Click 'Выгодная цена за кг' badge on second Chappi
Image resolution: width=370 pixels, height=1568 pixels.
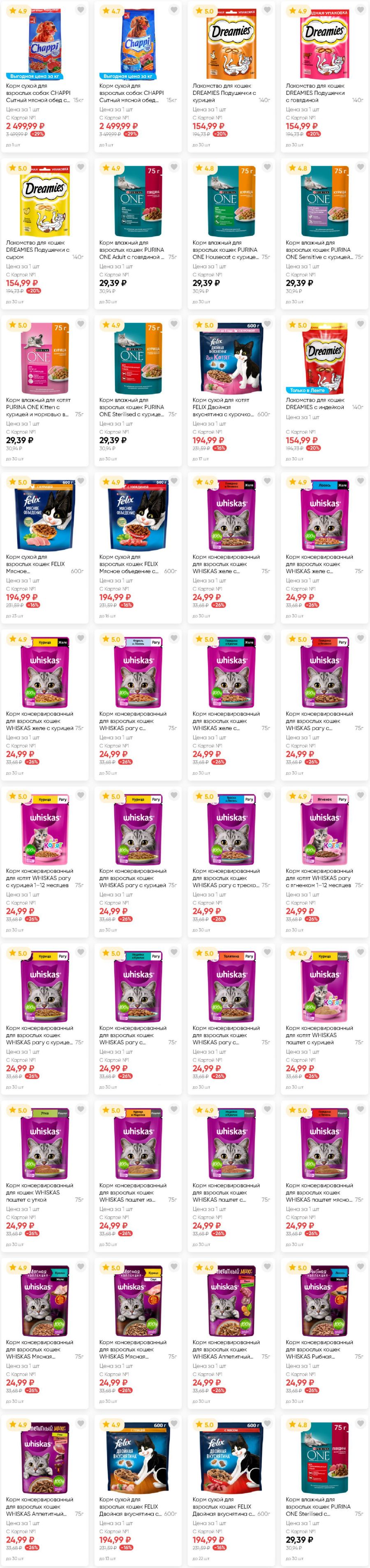[x=128, y=76]
